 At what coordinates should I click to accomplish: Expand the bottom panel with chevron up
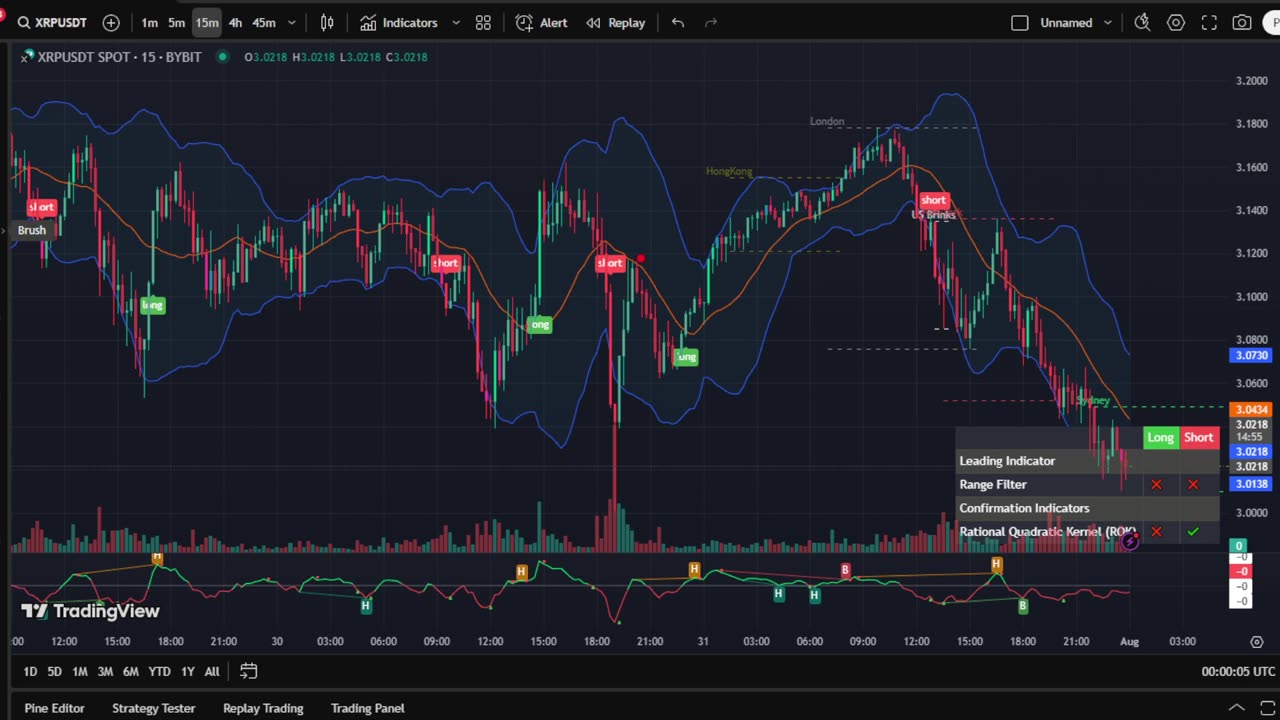pos(1238,708)
